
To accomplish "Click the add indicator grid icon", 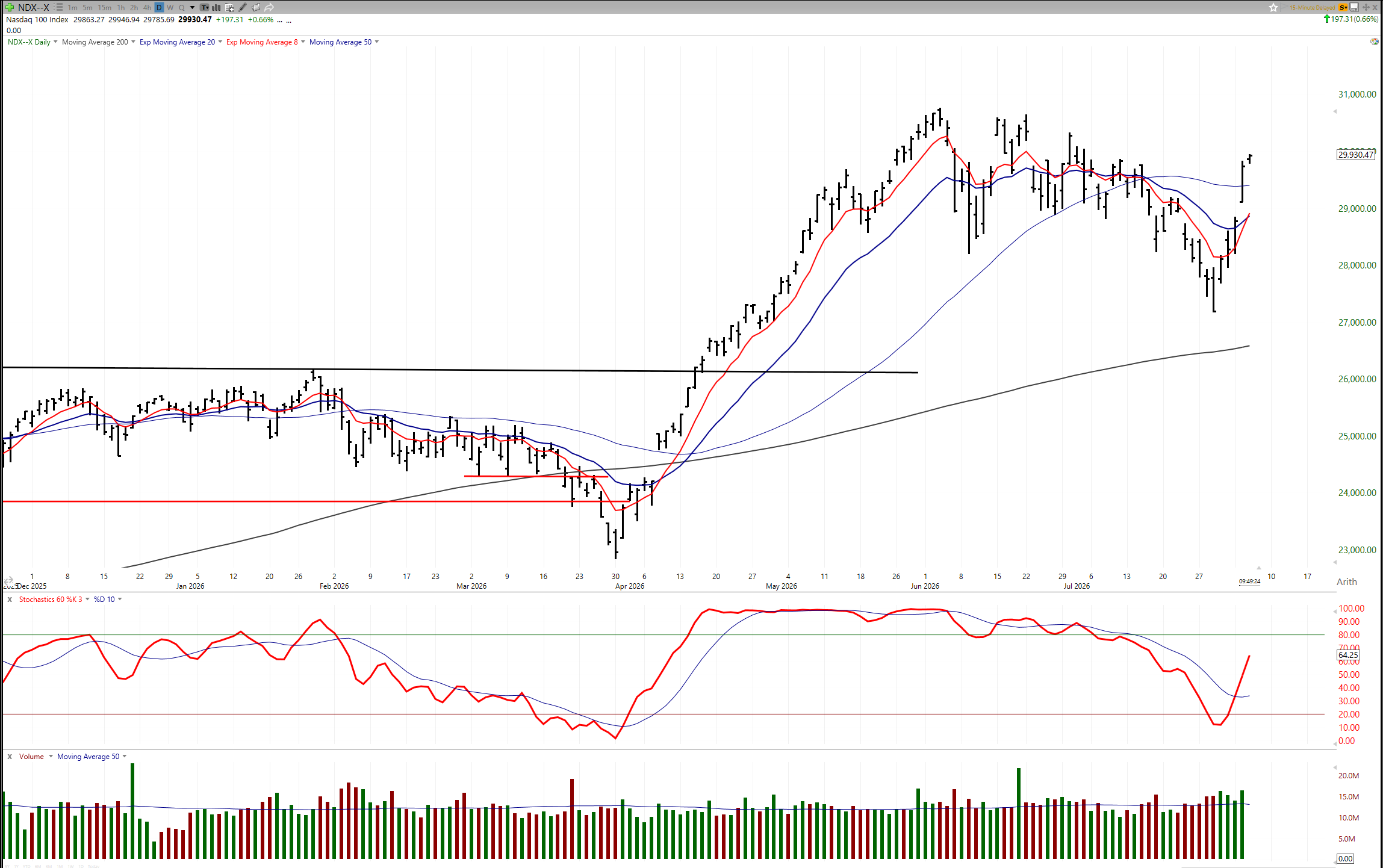I will tap(229, 8).
